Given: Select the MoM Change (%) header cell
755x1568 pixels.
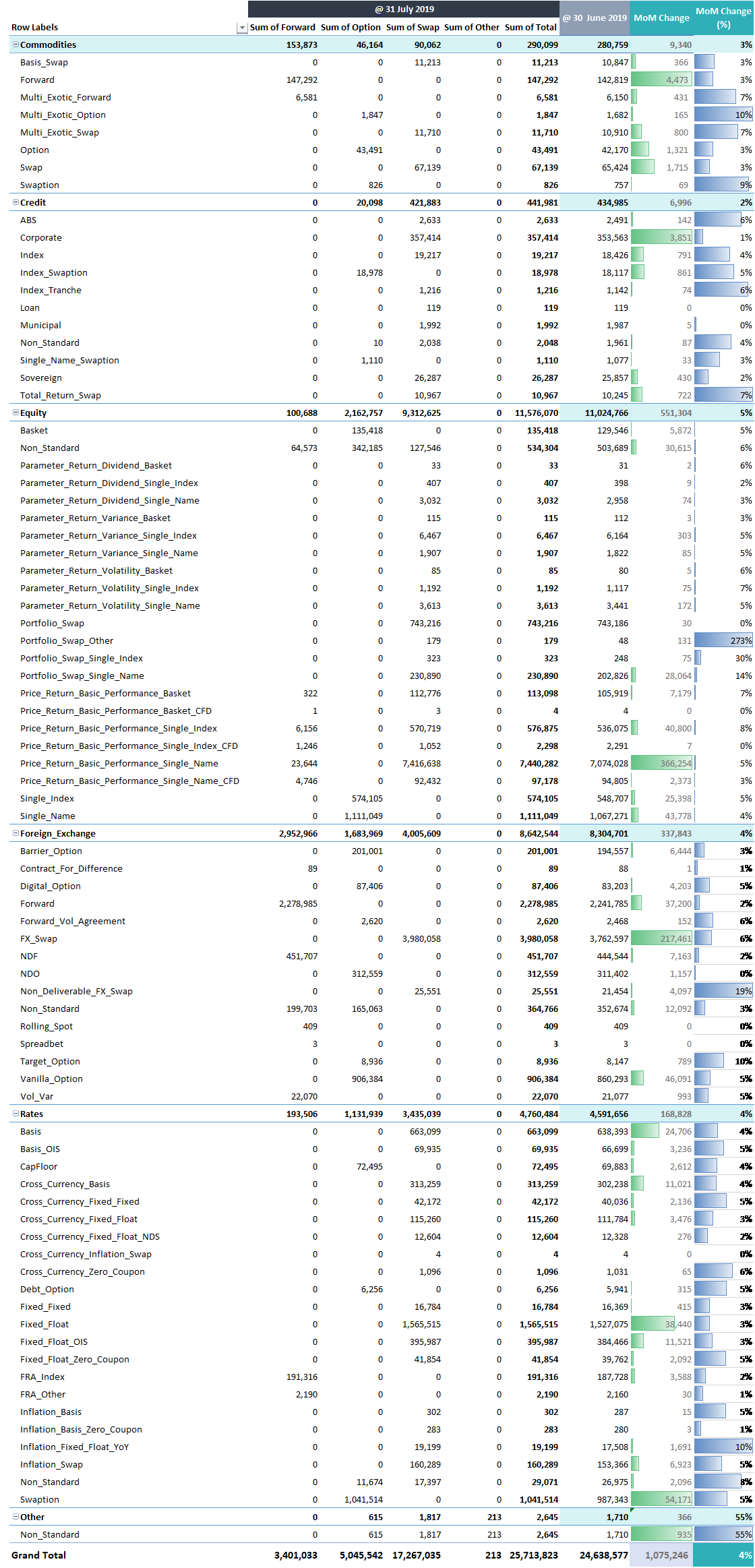Looking at the screenshot, I should 723,18.
